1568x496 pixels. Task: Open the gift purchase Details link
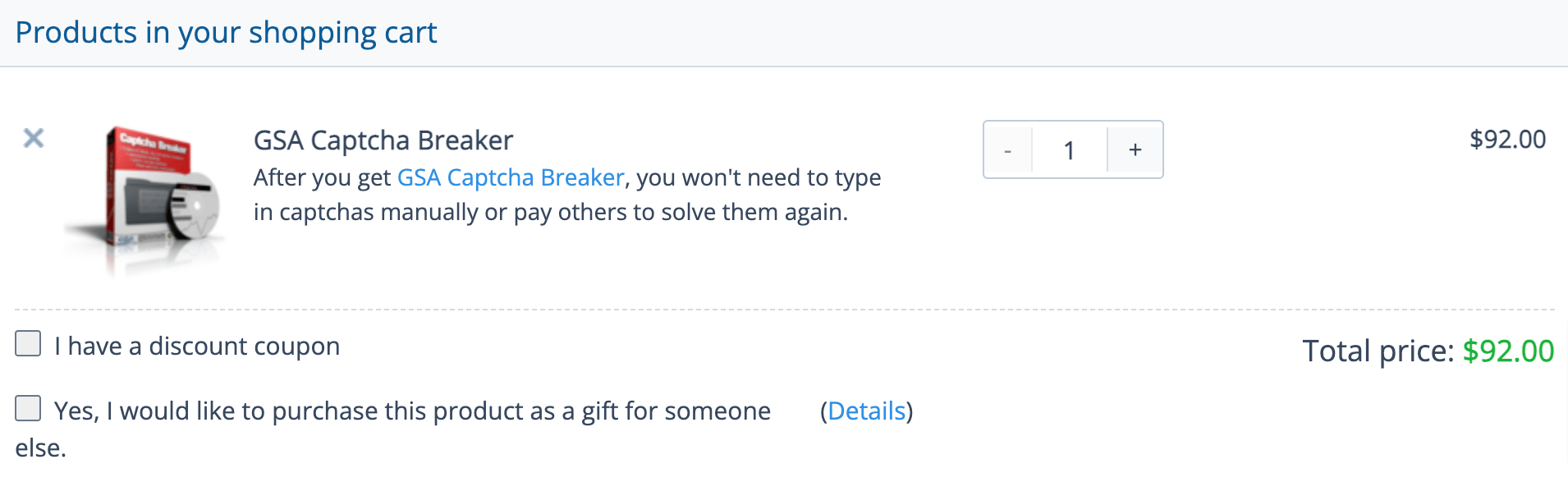click(x=867, y=411)
